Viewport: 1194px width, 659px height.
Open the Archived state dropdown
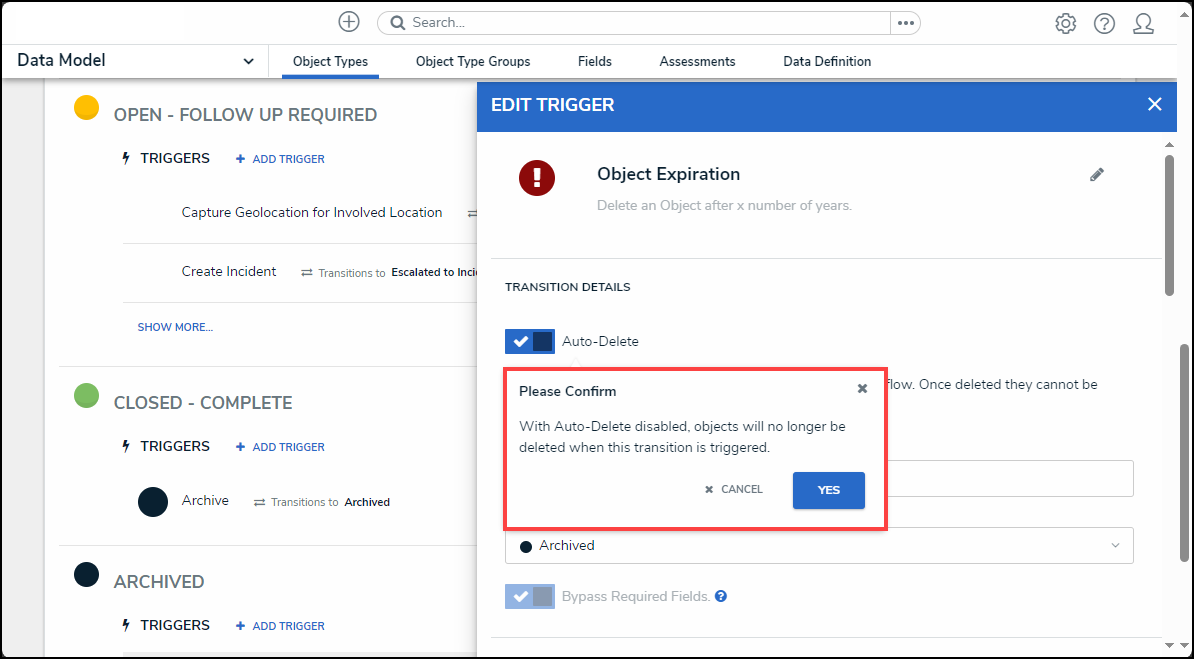point(818,545)
